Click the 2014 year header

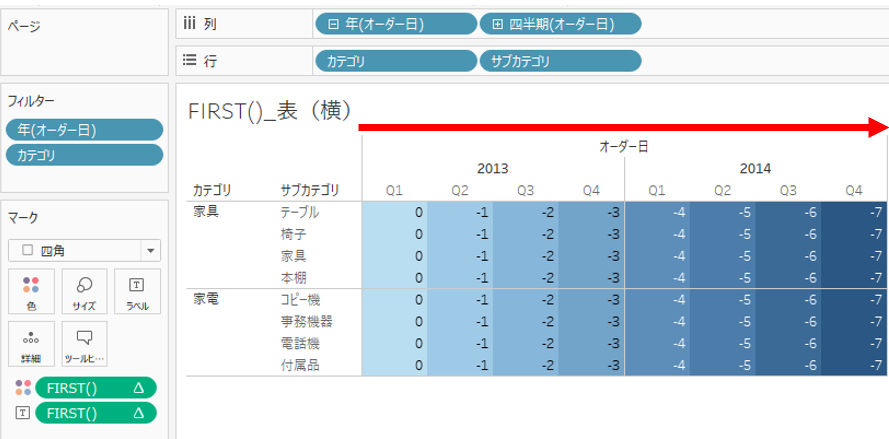tap(755, 168)
